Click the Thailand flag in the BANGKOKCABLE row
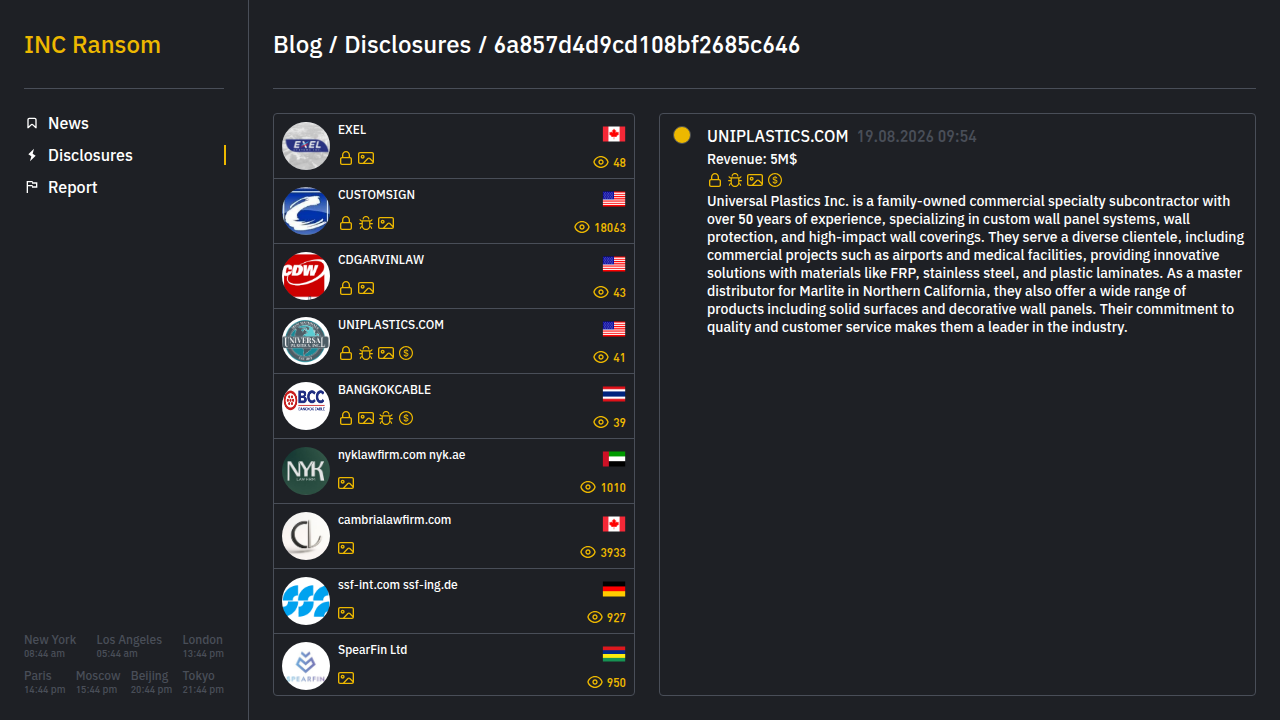 coord(614,394)
